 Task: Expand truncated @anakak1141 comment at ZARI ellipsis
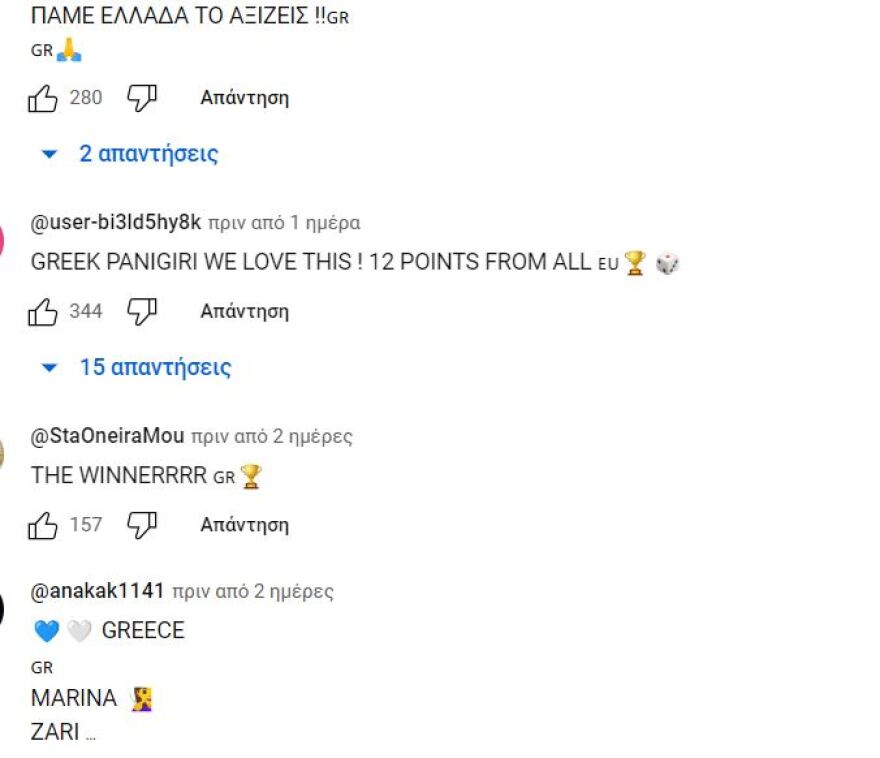[90, 737]
